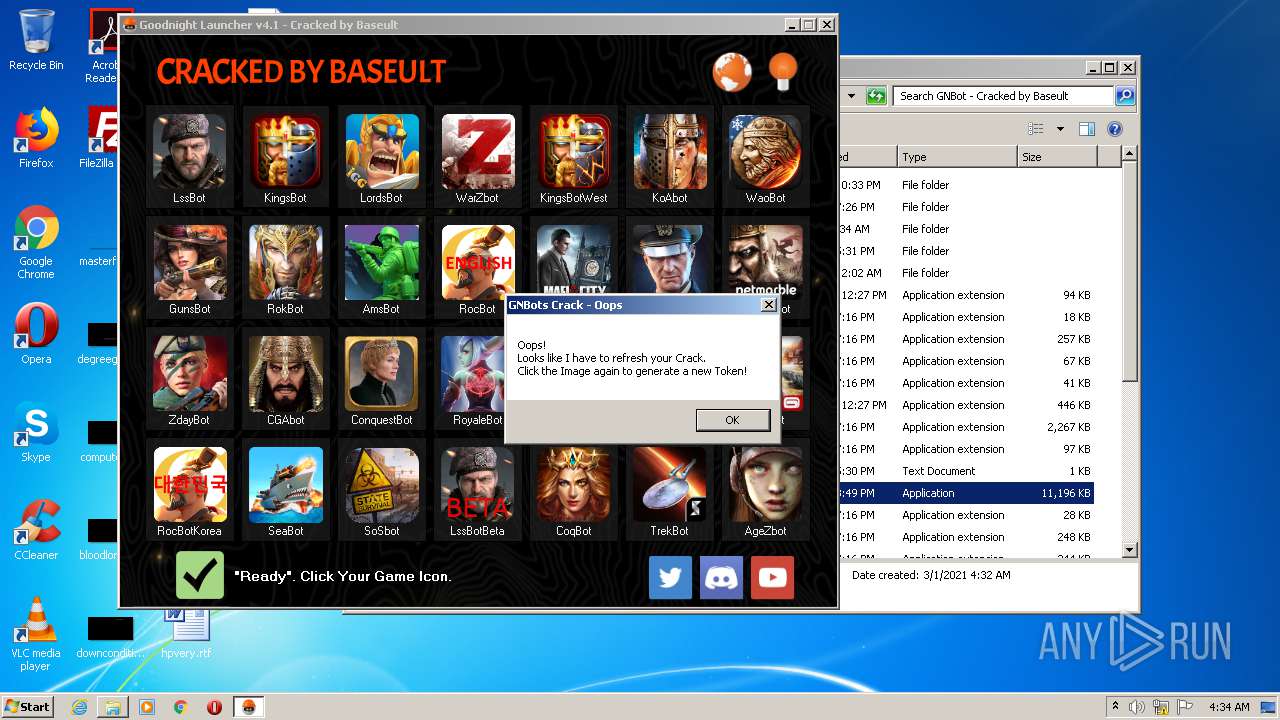1280x720 pixels.
Task: Select the CGAbot icon
Action: click(x=285, y=373)
